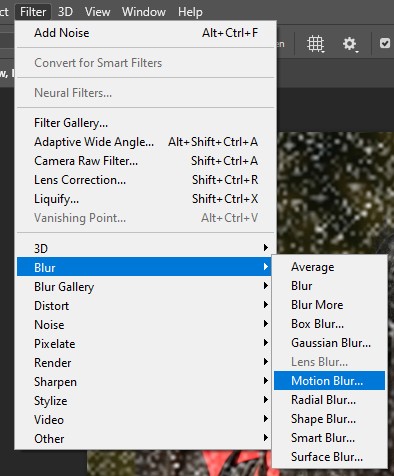Toggle the checkbox in the options bar

point(385,43)
